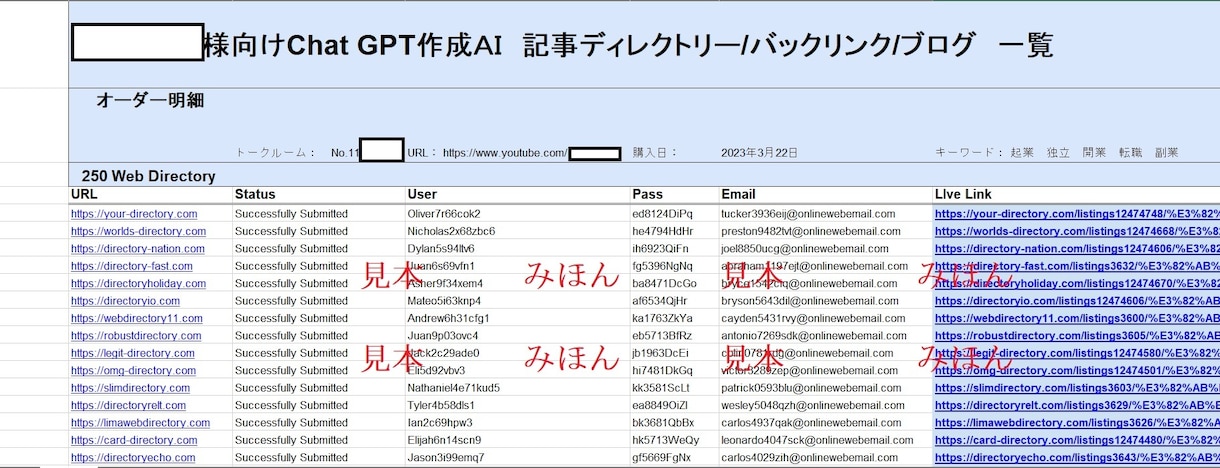Select email cell preston9482lvt@onlinewebemail.com
Image resolution: width=1220 pixels, height=468 pixels.
point(811,231)
